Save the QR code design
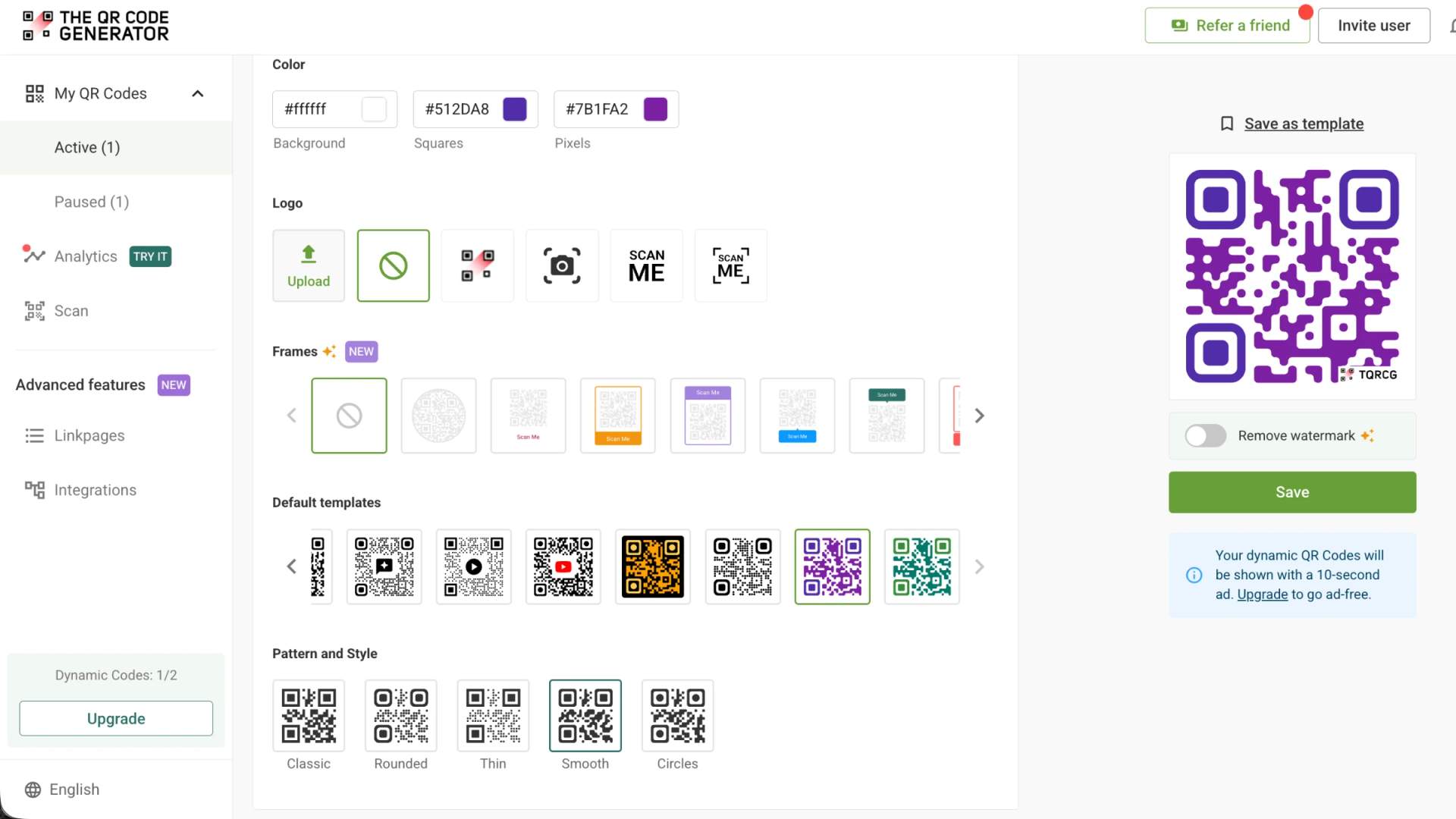This screenshot has width=1456, height=819. tap(1292, 492)
